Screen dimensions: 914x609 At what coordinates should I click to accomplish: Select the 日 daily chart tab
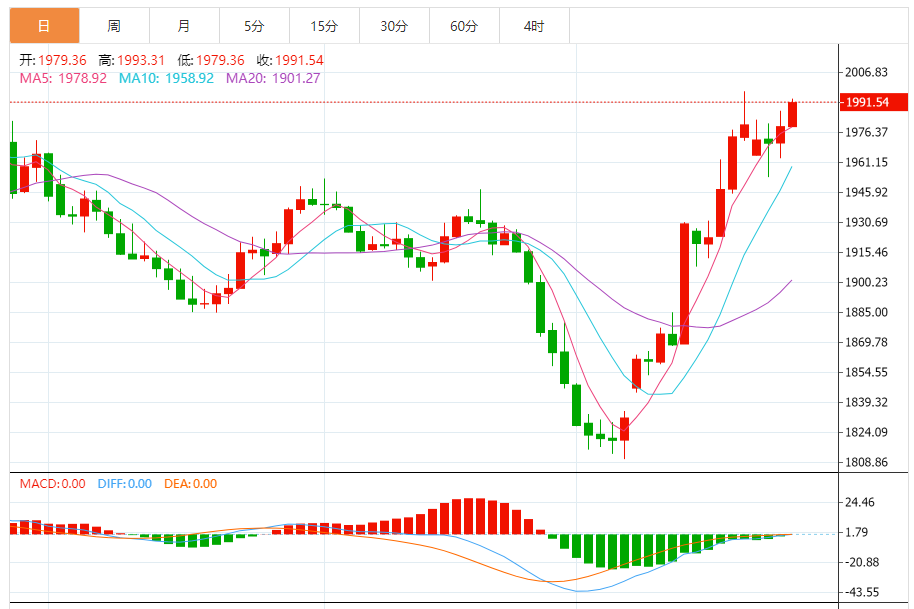44,26
